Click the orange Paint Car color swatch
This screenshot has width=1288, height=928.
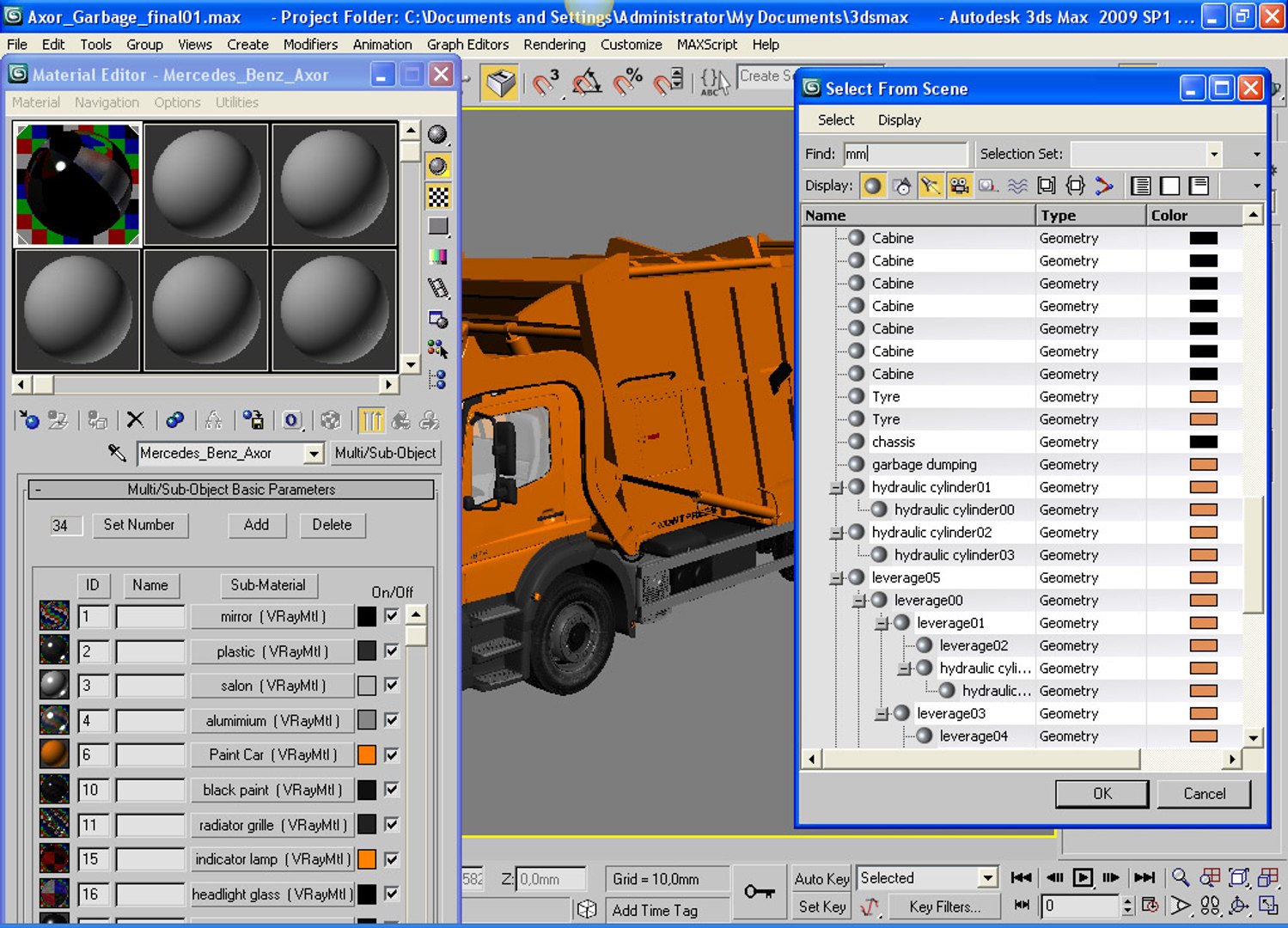[x=367, y=755]
